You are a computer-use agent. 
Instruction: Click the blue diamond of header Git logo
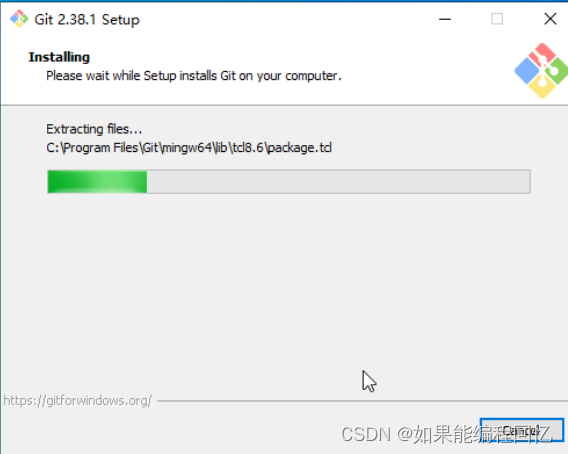point(527,71)
